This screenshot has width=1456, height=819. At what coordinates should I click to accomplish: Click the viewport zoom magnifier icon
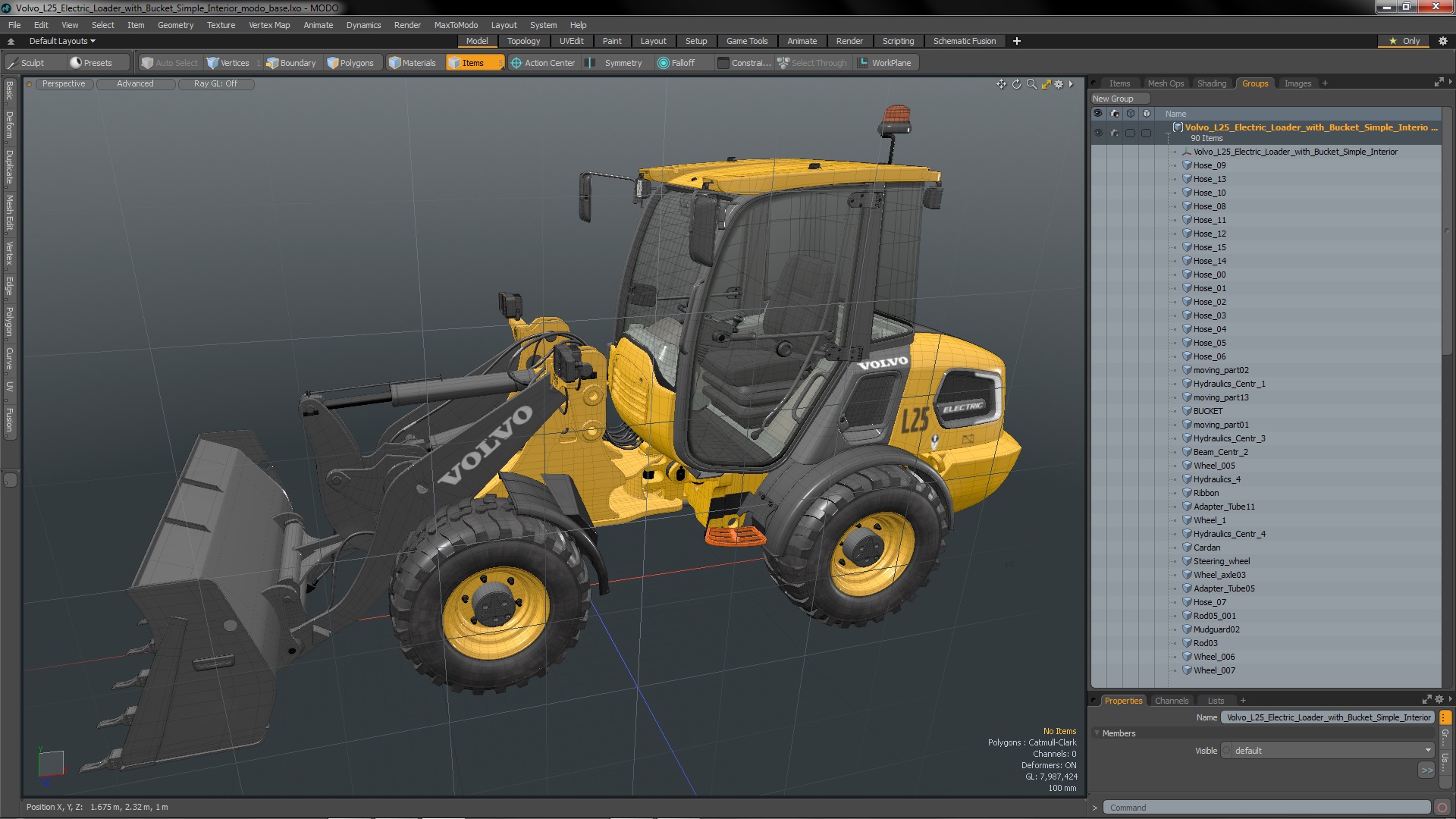1031,84
